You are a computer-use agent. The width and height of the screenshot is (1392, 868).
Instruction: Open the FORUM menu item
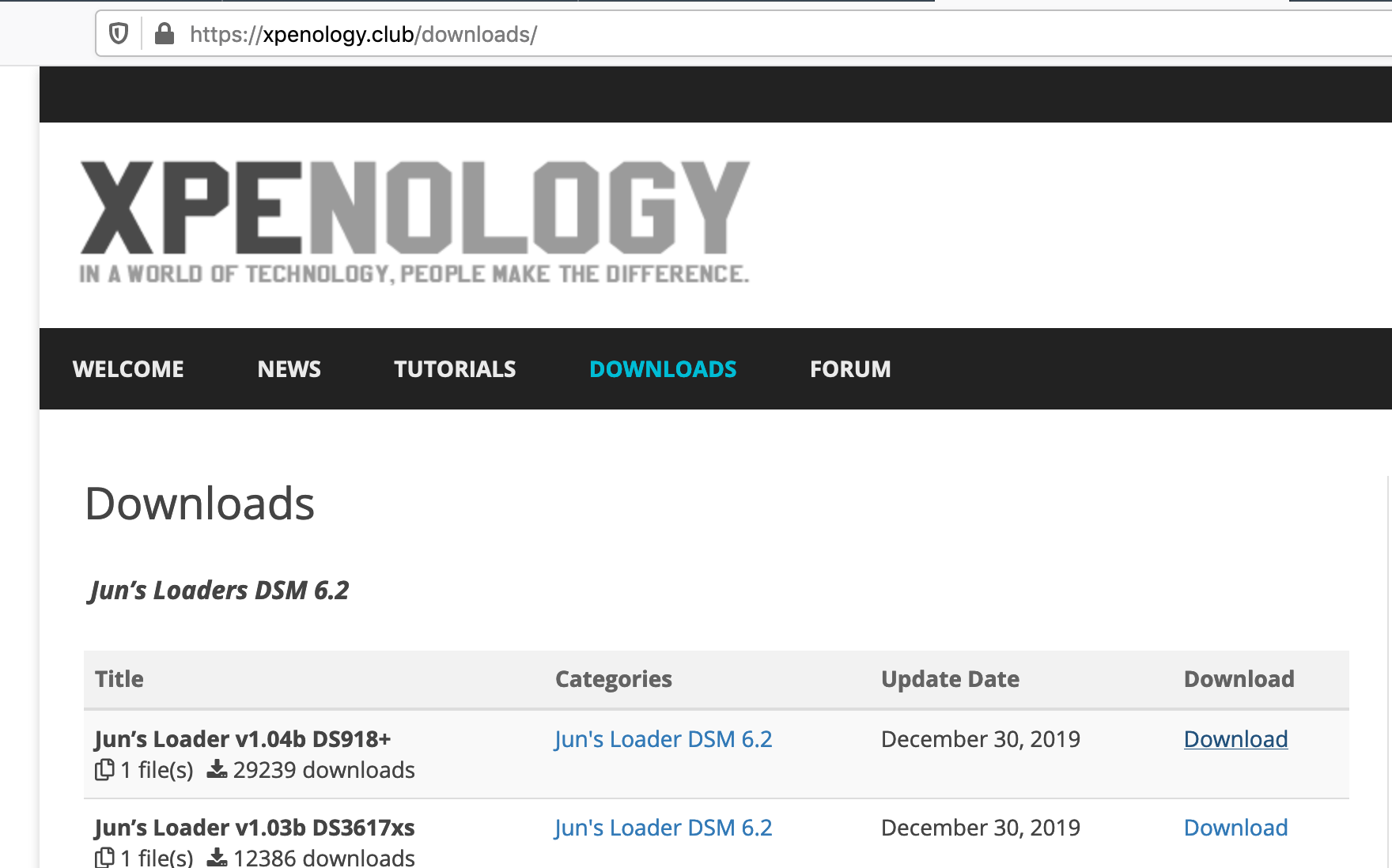click(850, 369)
